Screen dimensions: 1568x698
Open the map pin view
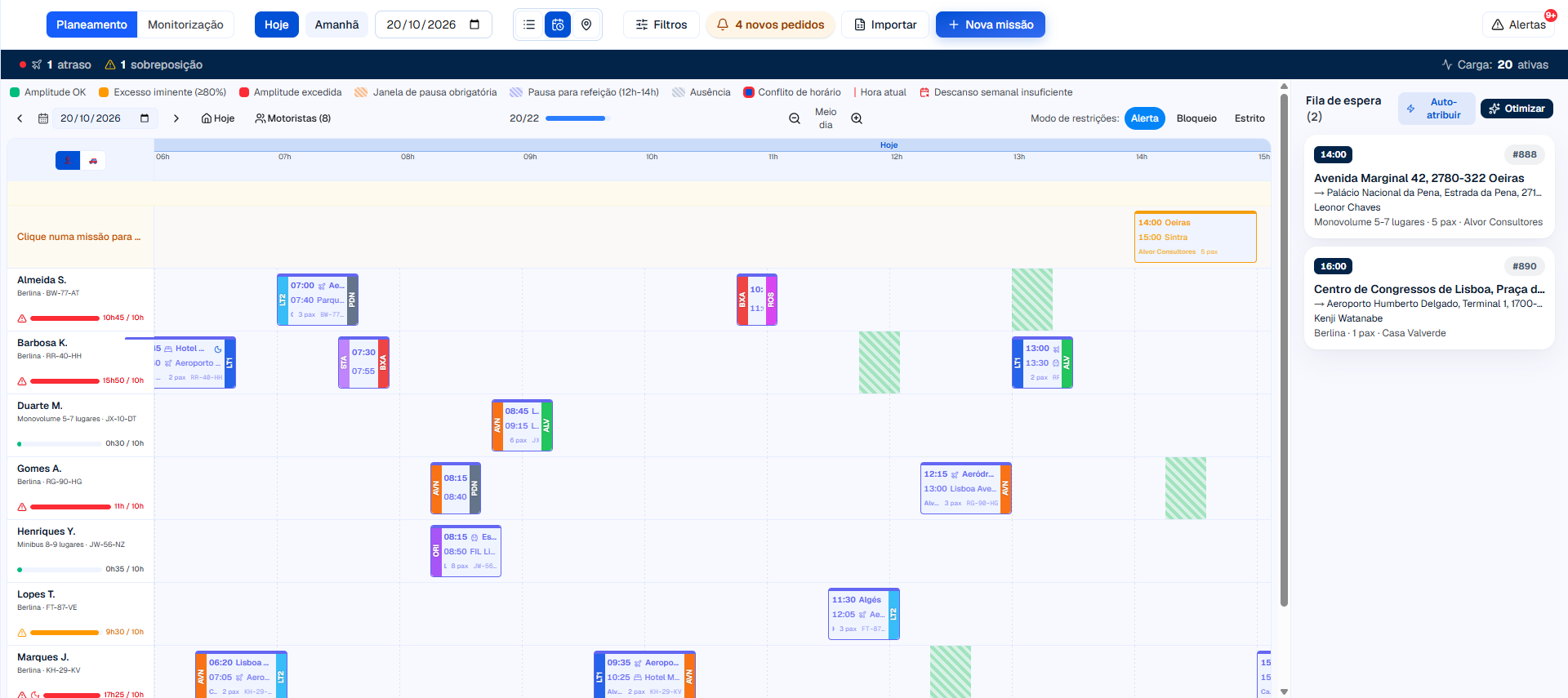[x=586, y=24]
